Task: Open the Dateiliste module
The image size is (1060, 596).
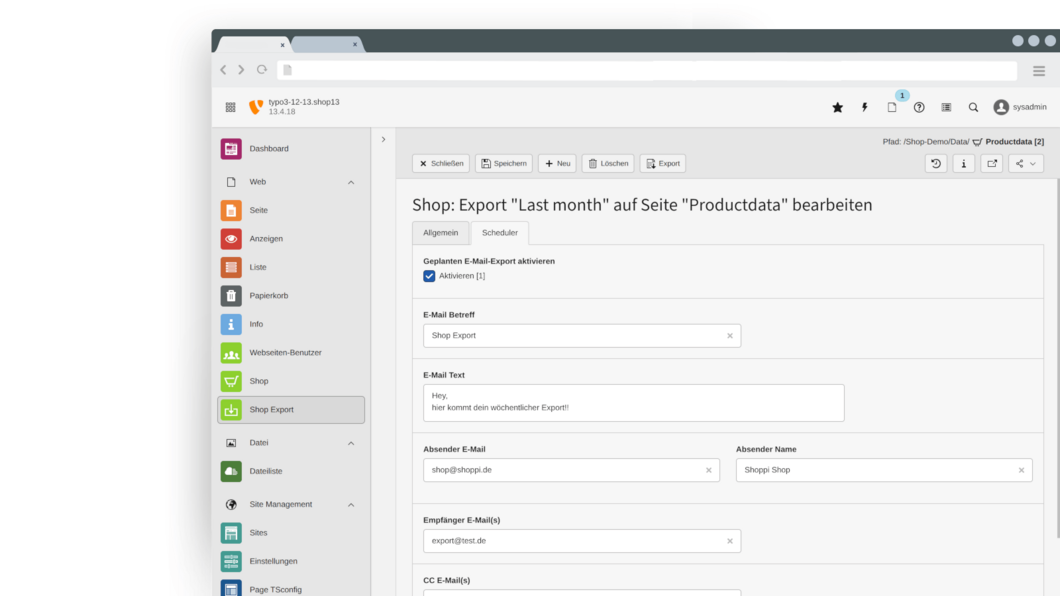Action: click(x=265, y=471)
